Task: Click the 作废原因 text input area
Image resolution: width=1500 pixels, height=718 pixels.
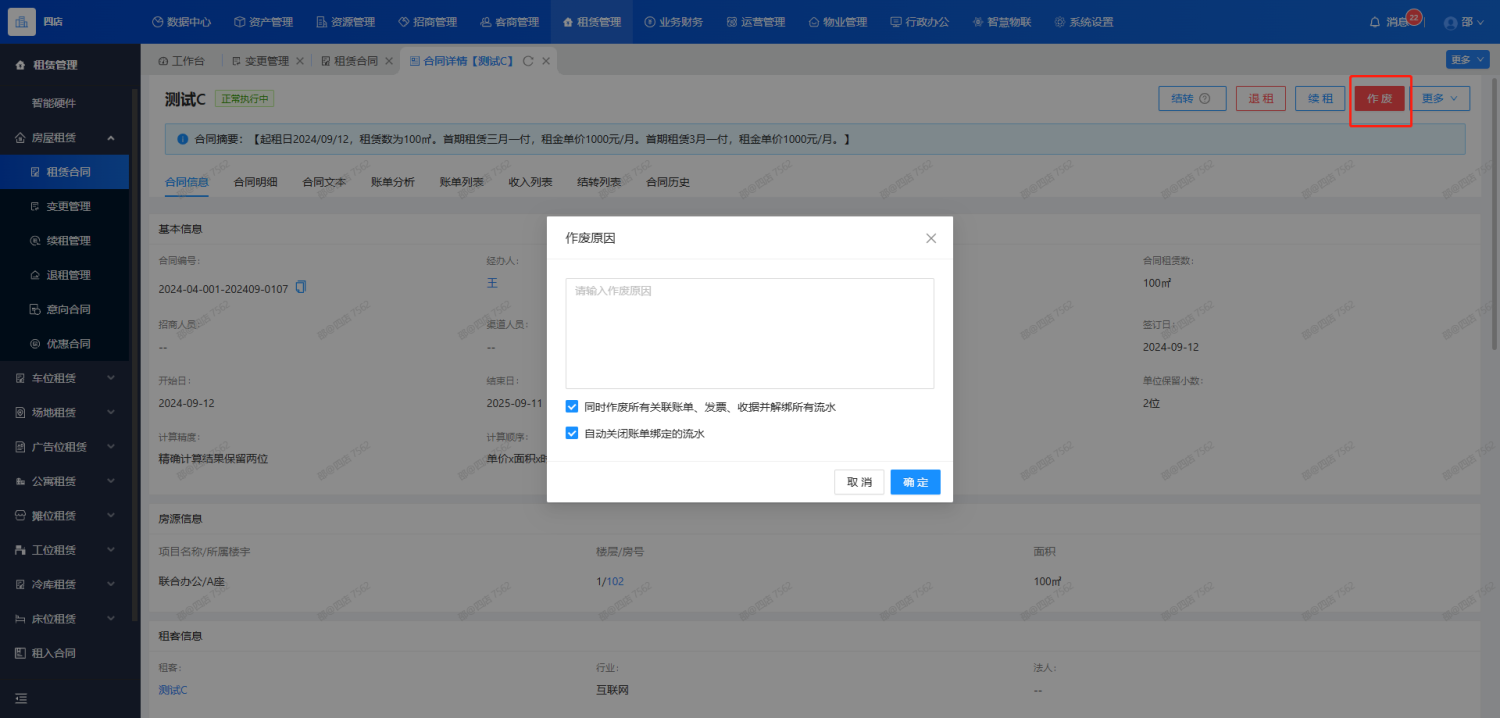Action: [749, 333]
